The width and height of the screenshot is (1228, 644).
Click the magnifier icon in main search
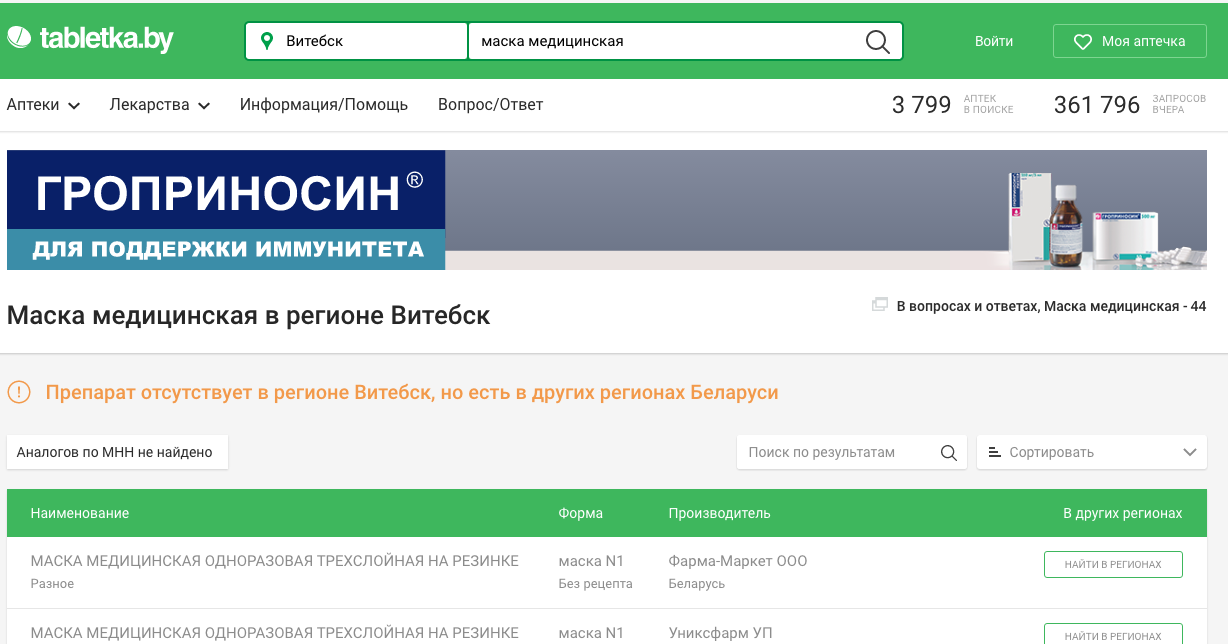coord(877,41)
